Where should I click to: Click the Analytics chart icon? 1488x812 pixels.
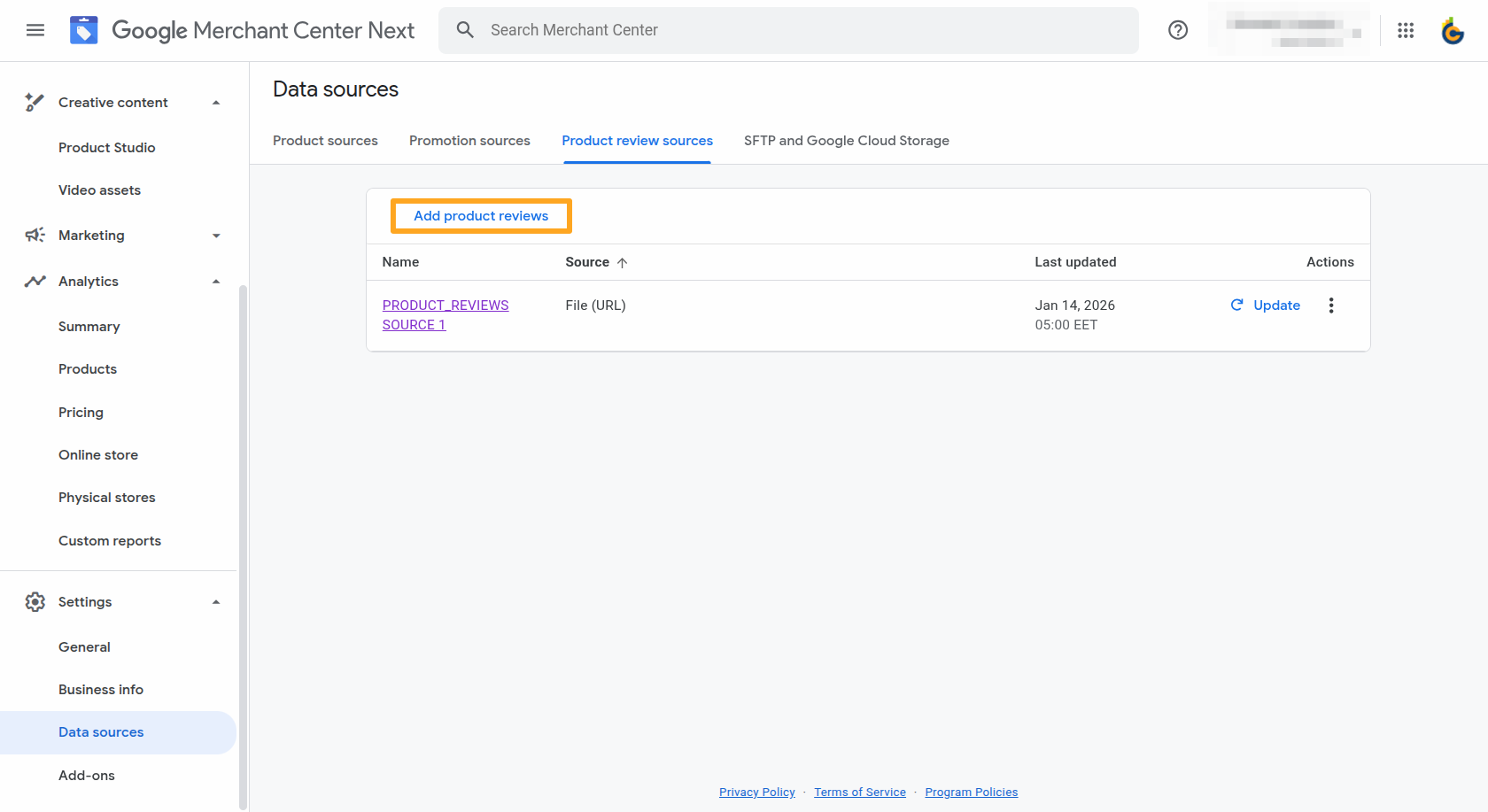34,281
